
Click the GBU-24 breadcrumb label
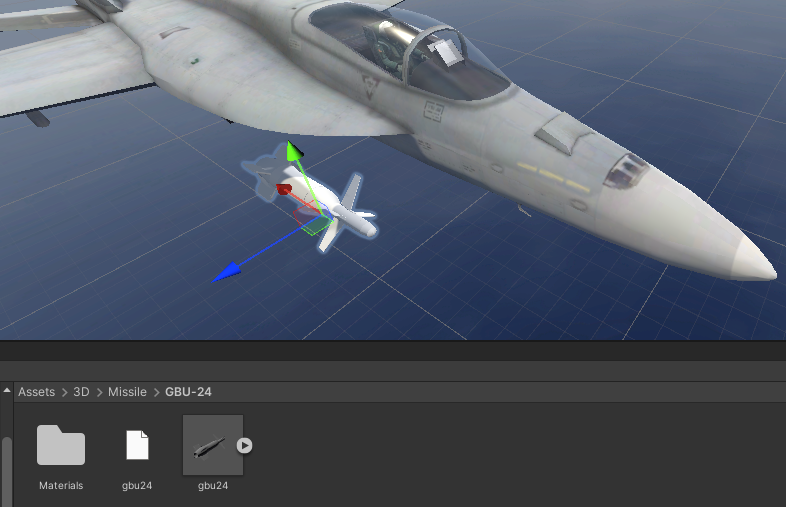(x=188, y=392)
